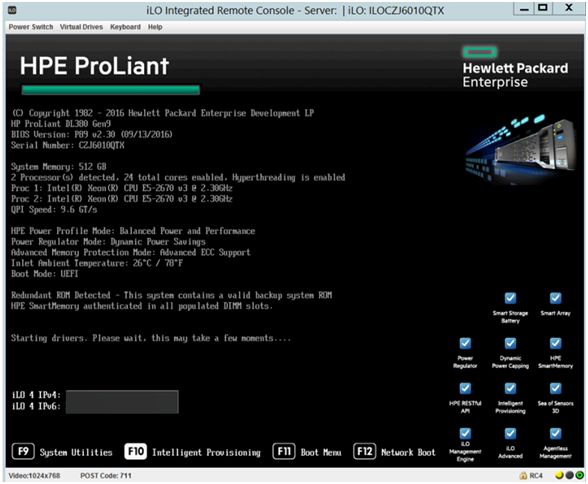
Task: Click the Smart Array checkbox
Action: tap(555, 298)
